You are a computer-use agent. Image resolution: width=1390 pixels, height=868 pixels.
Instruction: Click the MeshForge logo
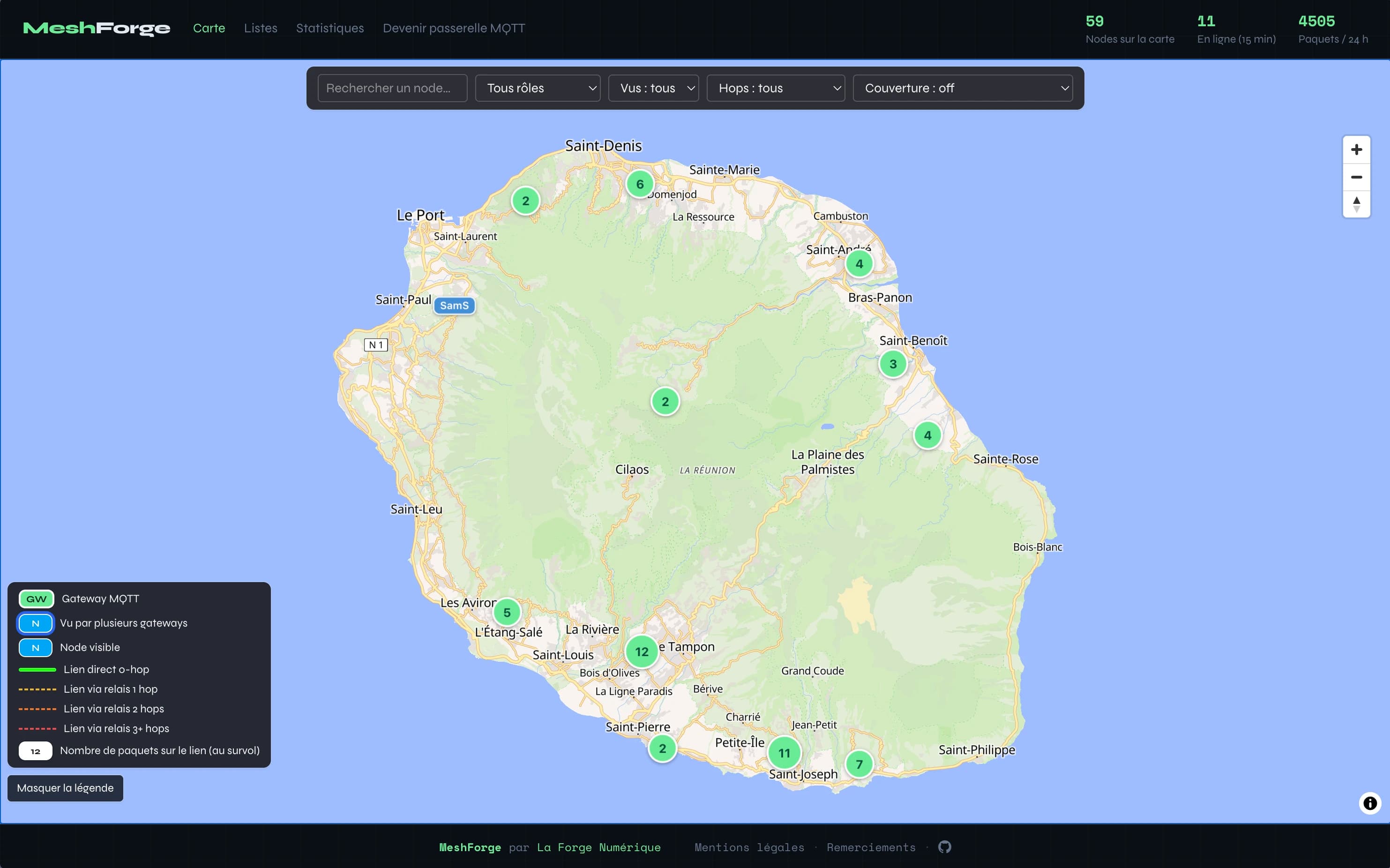(x=97, y=28)
